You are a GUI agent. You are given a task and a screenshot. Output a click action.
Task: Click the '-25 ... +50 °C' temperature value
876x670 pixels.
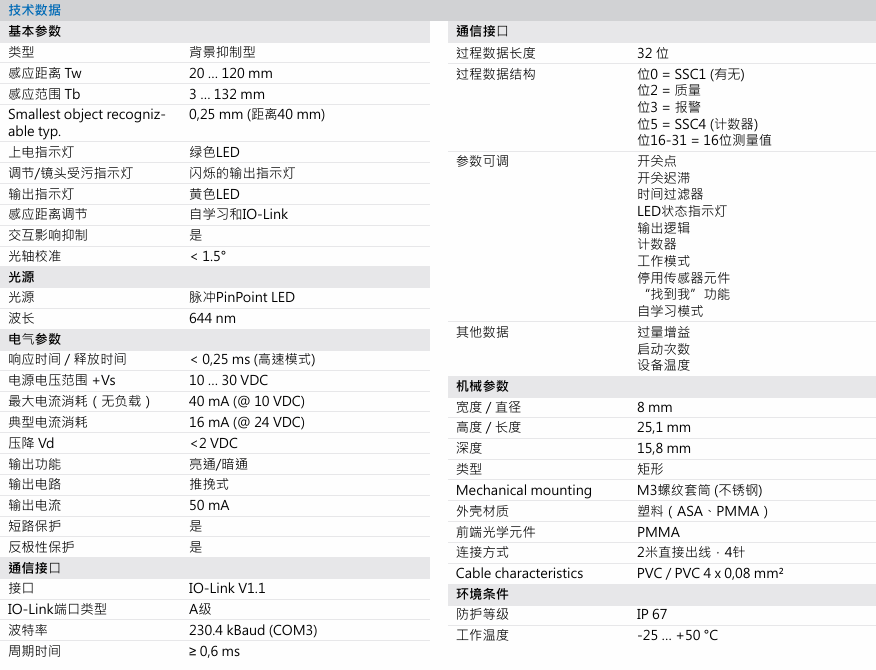tap(677, 636)
